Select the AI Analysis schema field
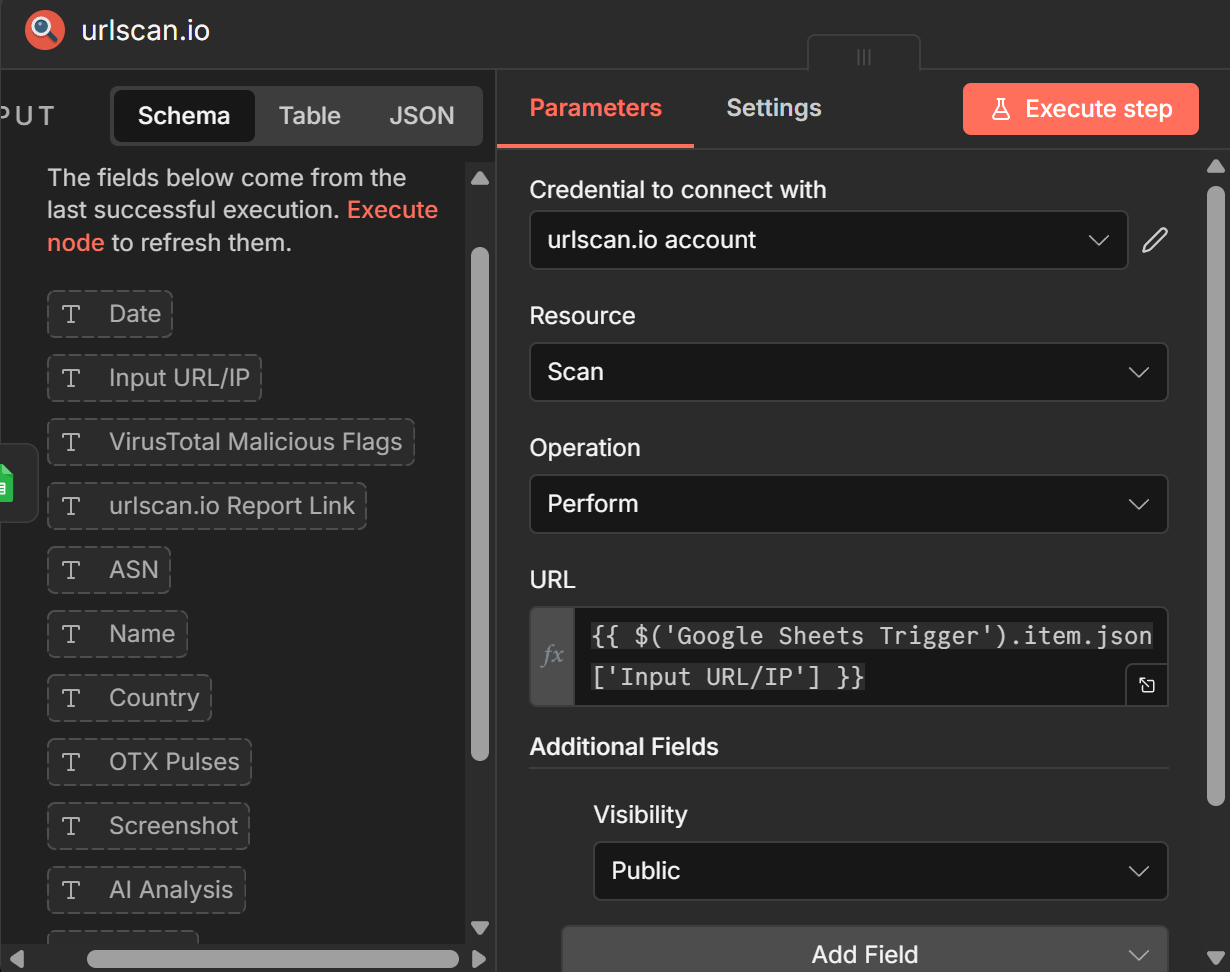 (146, 890)
